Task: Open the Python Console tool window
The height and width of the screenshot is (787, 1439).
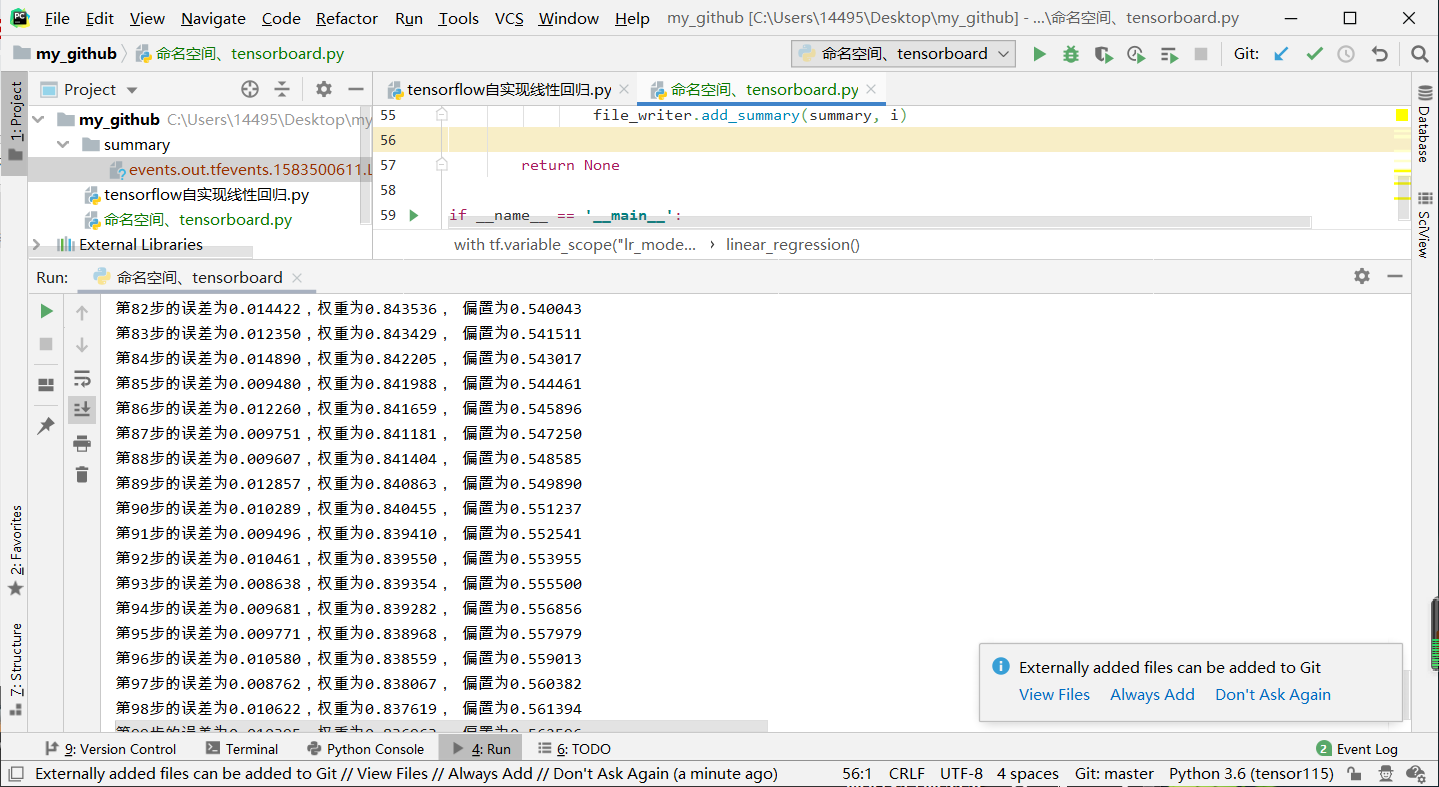Action: (366, 749)
